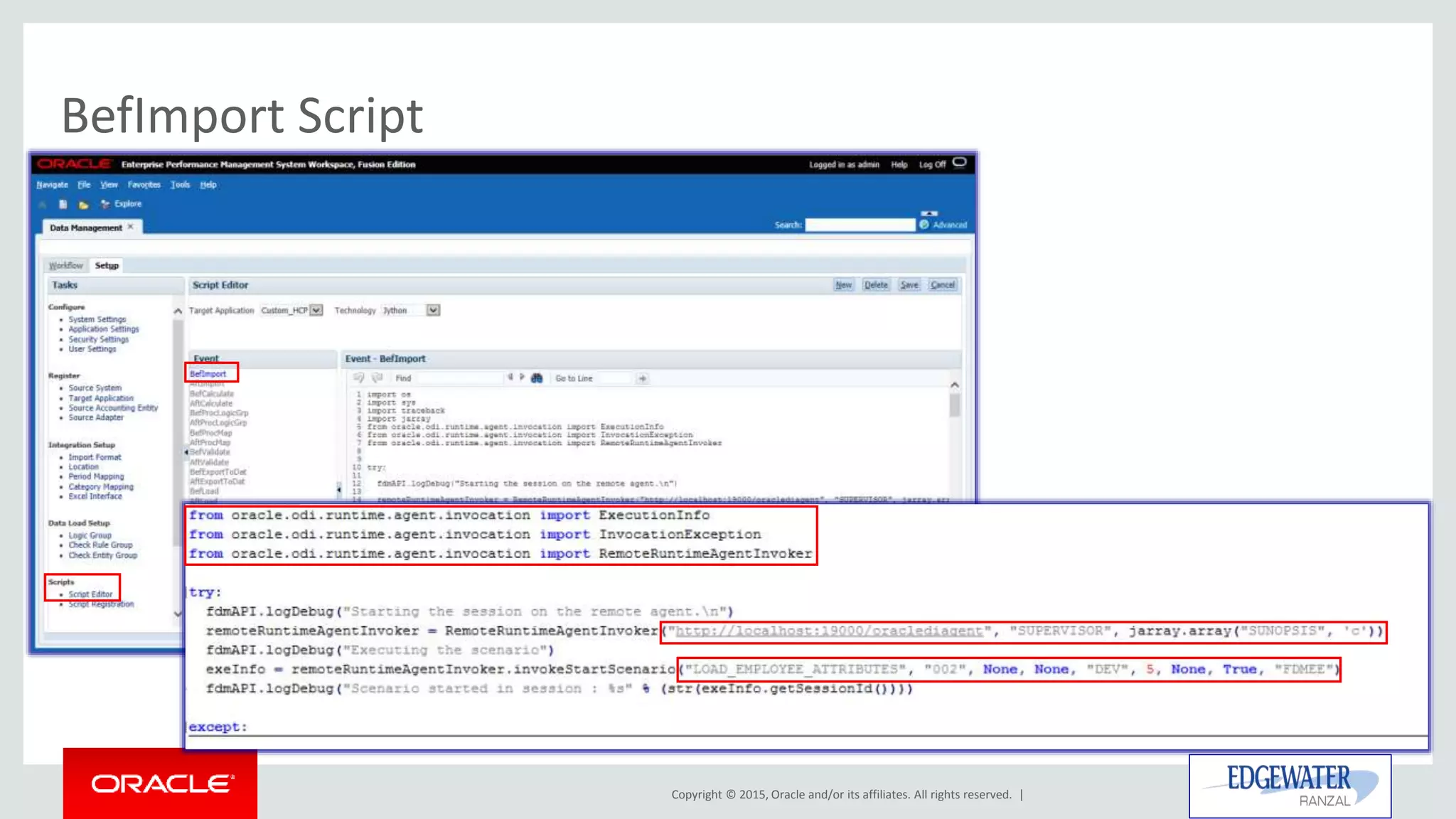Collapse the Tasks pane up arrow
Viewport: 1456px width, 819px height.
tap(178, 311)
